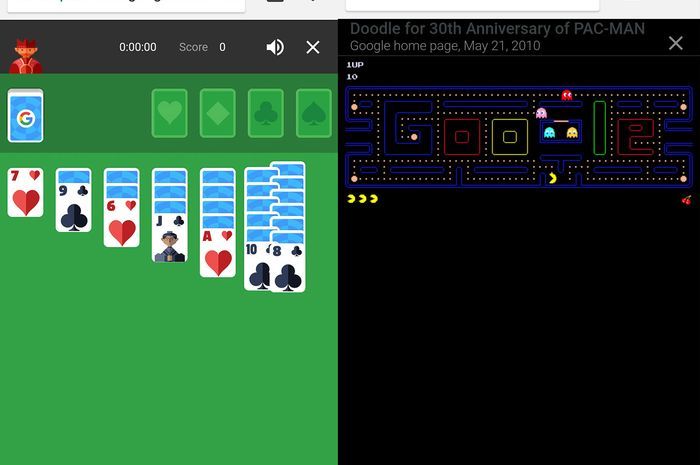Select the clubs foundation slot

(x=266, y=113)
